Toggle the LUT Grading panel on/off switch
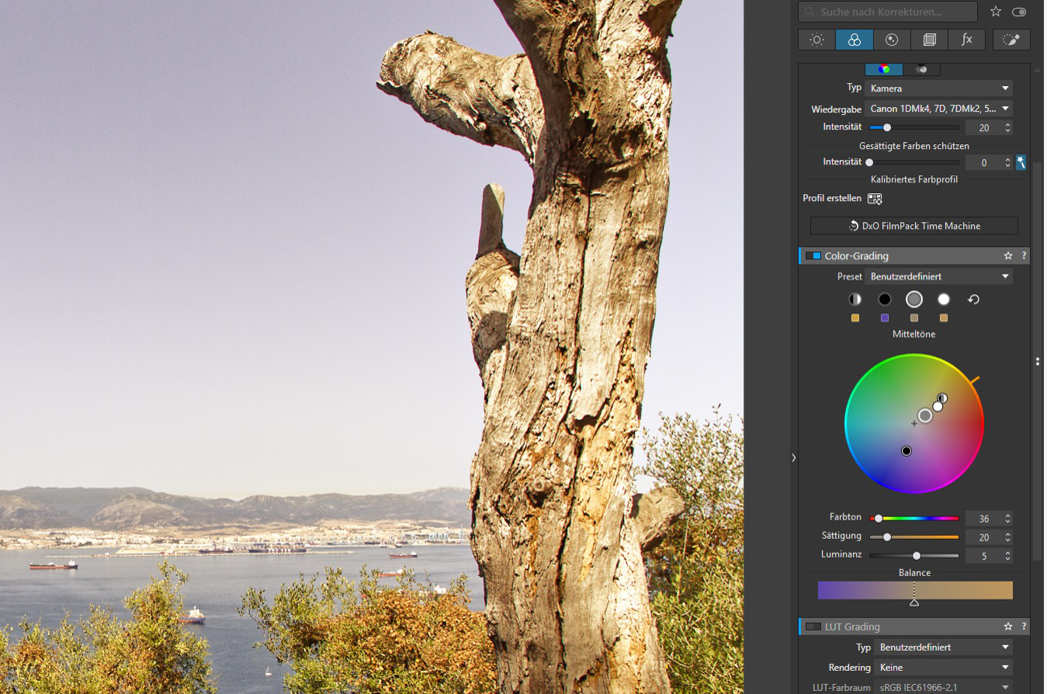1047x694 pixels. pyautogui.click(x=813, y=627)
